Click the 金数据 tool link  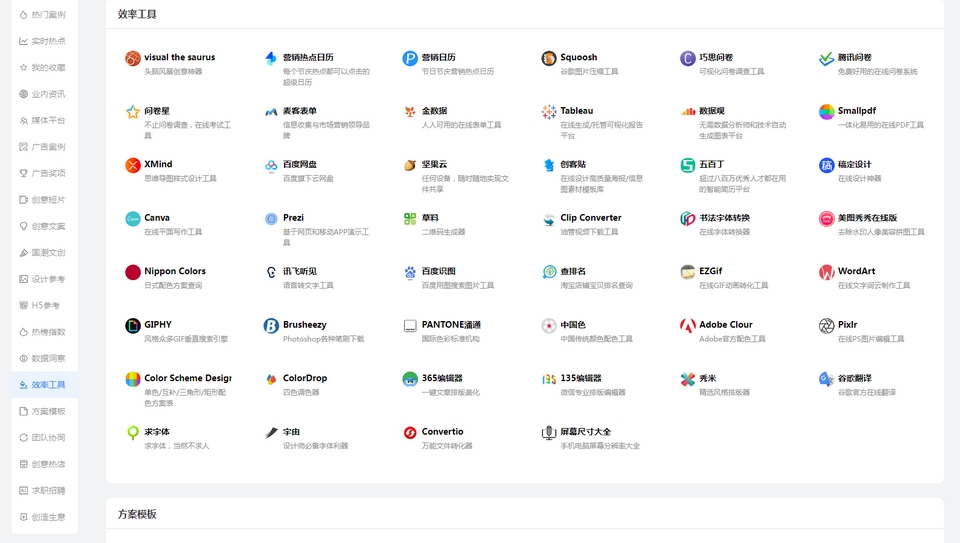click(x=434, y=111)
